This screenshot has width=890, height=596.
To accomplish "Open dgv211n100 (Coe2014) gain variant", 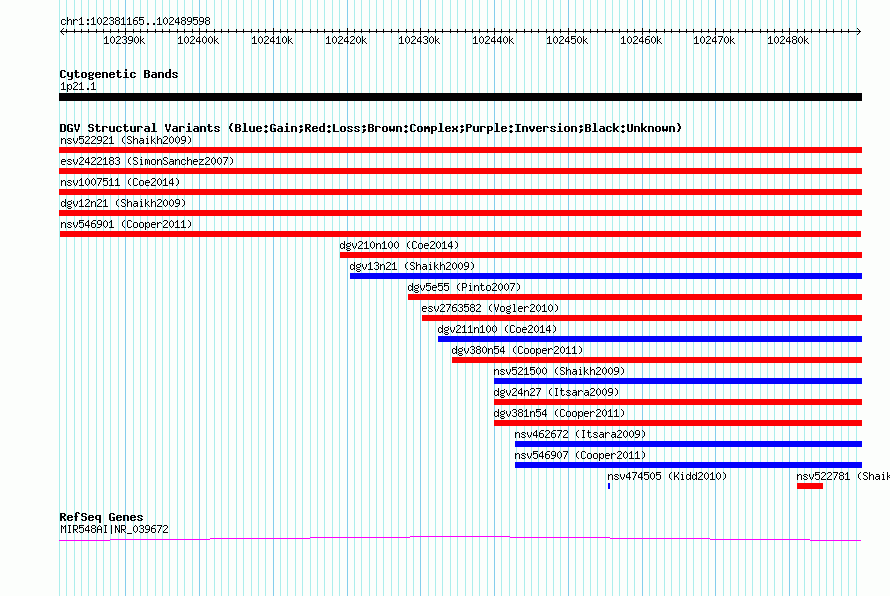I will point(497,329).
